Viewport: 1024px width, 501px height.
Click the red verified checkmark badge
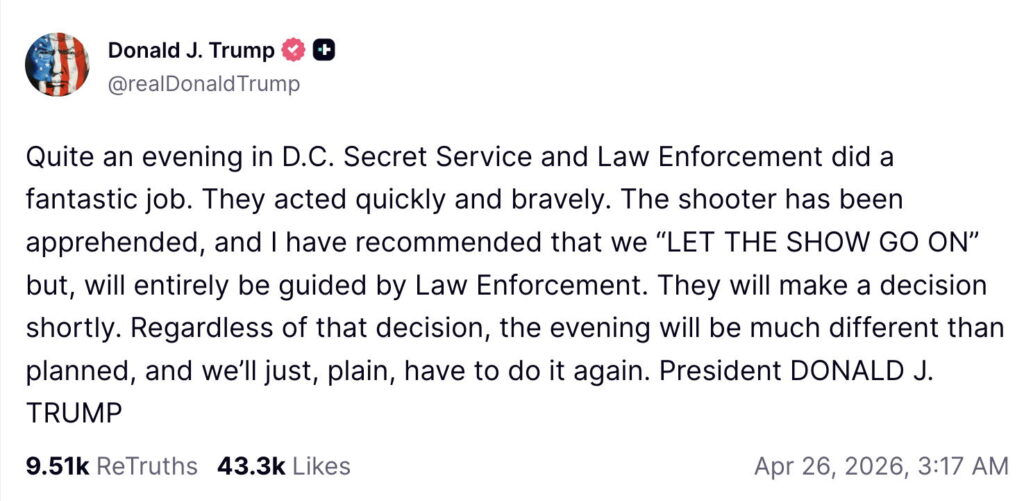coord(296,49)
